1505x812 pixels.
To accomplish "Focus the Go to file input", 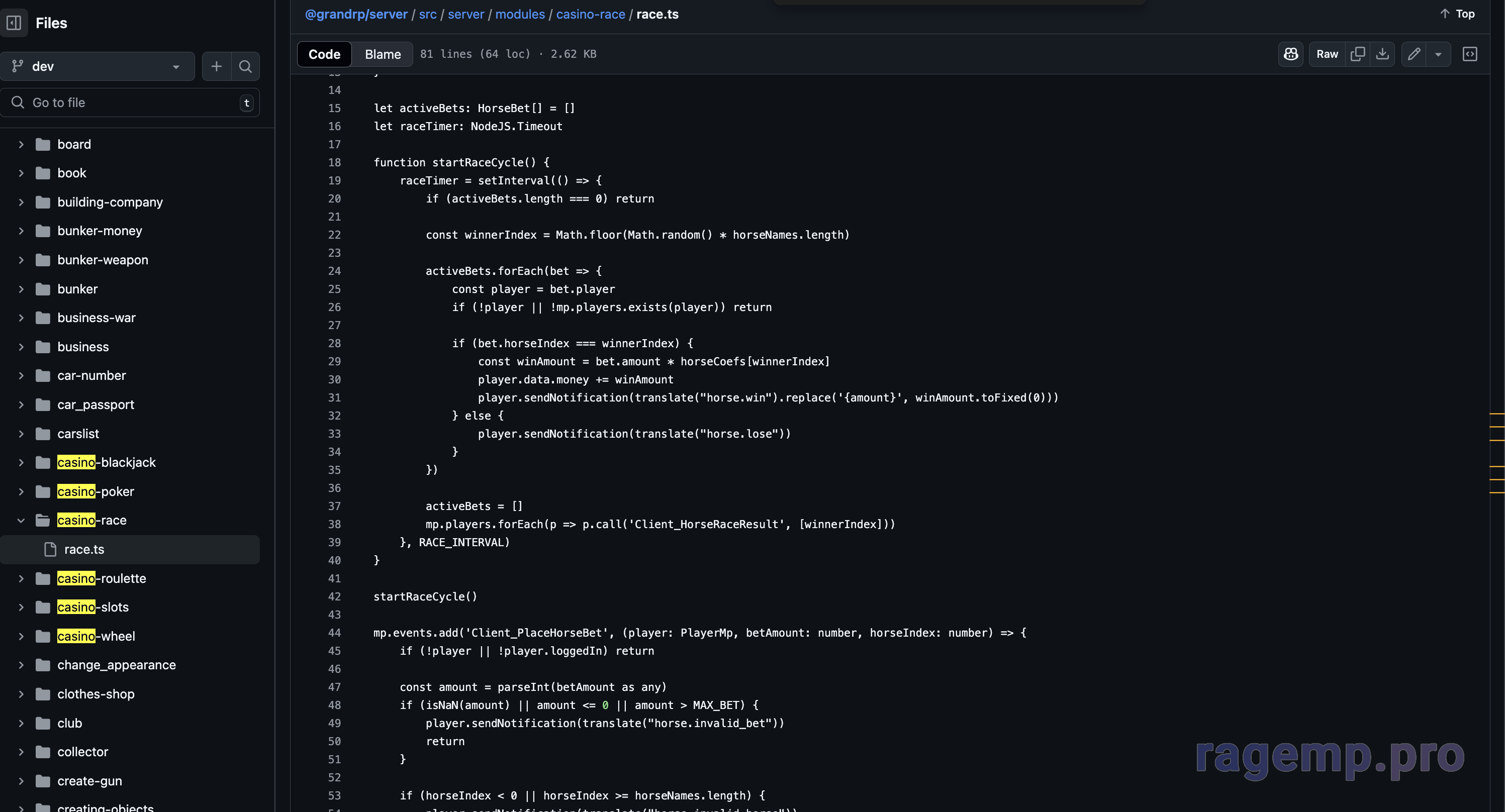I will tap(130, 103).
